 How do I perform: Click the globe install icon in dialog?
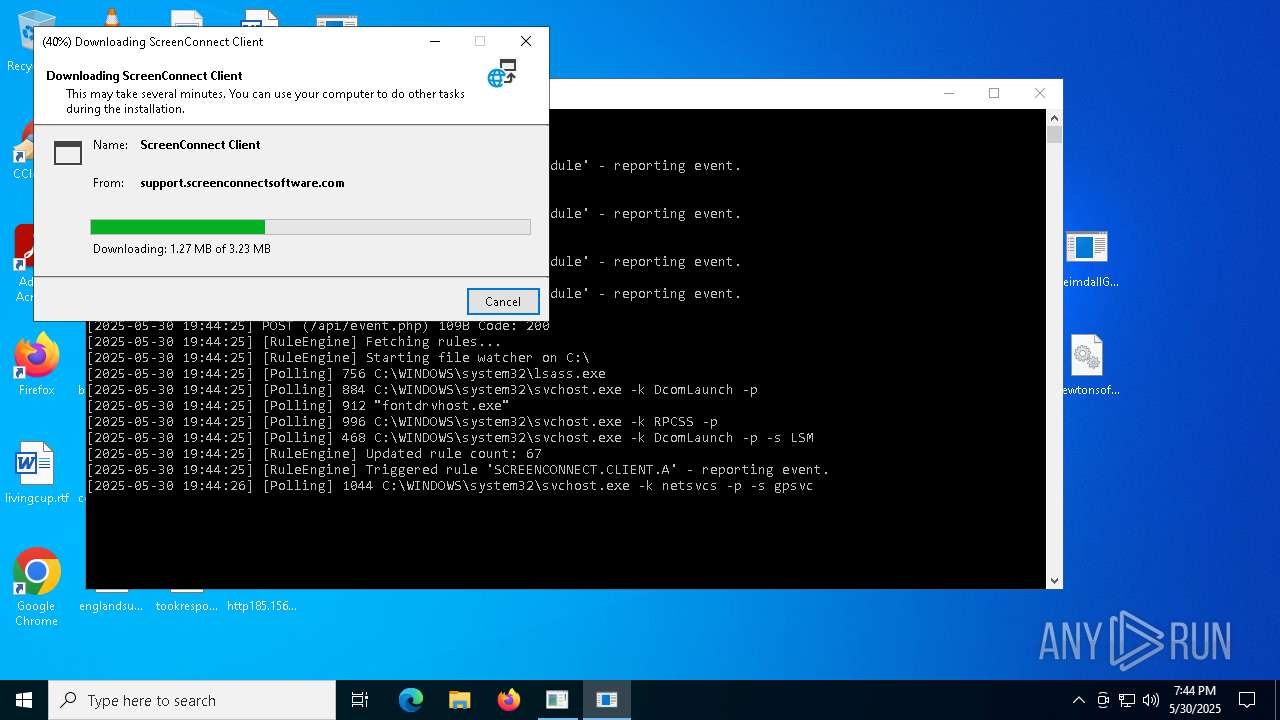502,73
